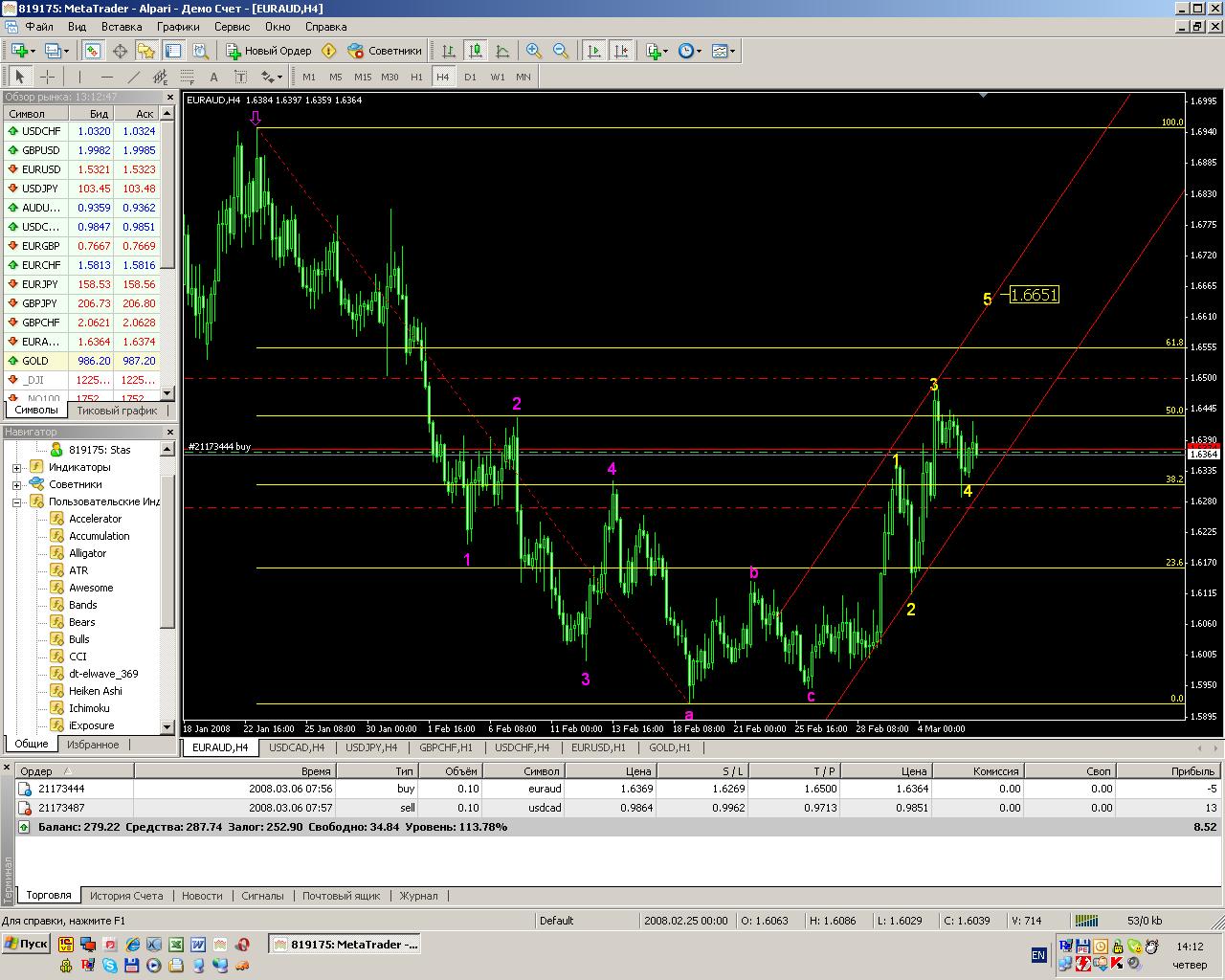Open the Графики menu

(179, 27)
